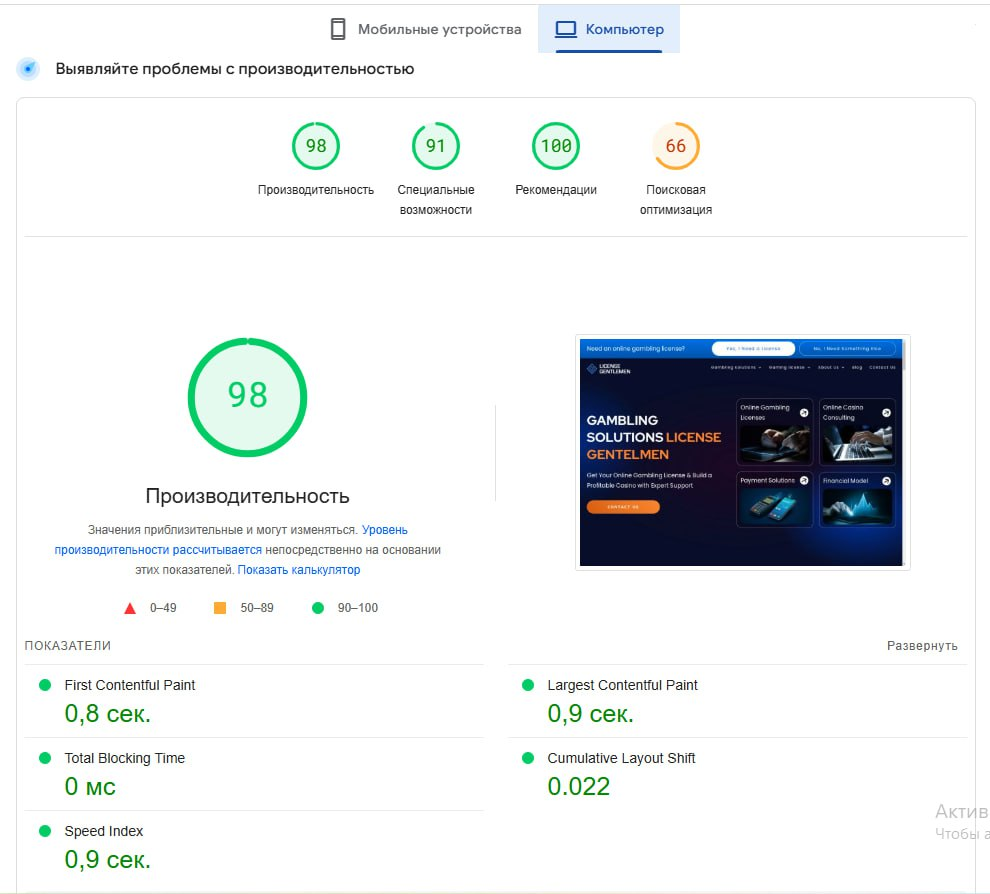Select the 91 Специальные возможности score gauge
Screen dimensions: 990x894
pos(436,146)
